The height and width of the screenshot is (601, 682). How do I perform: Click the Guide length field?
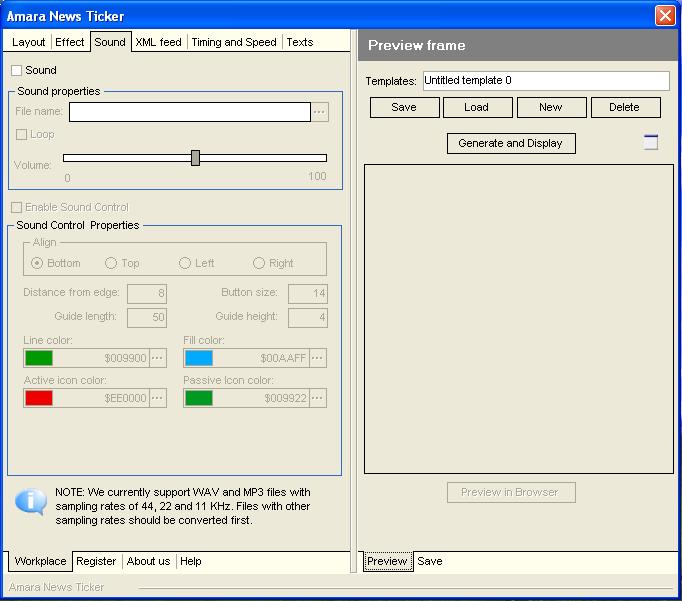click(147, 317)
